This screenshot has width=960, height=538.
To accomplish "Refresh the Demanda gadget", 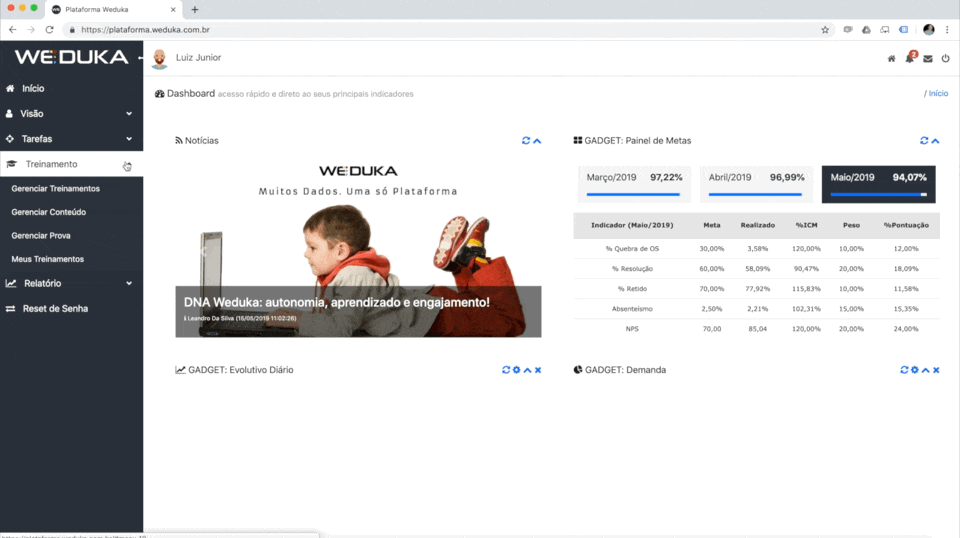I will (904, 370).
